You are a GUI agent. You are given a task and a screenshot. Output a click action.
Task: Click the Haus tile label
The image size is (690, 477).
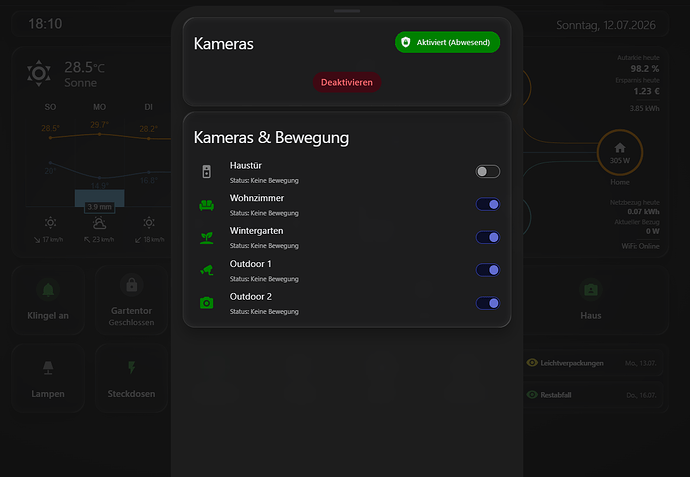pyautogui.click(x=591, y=316)
